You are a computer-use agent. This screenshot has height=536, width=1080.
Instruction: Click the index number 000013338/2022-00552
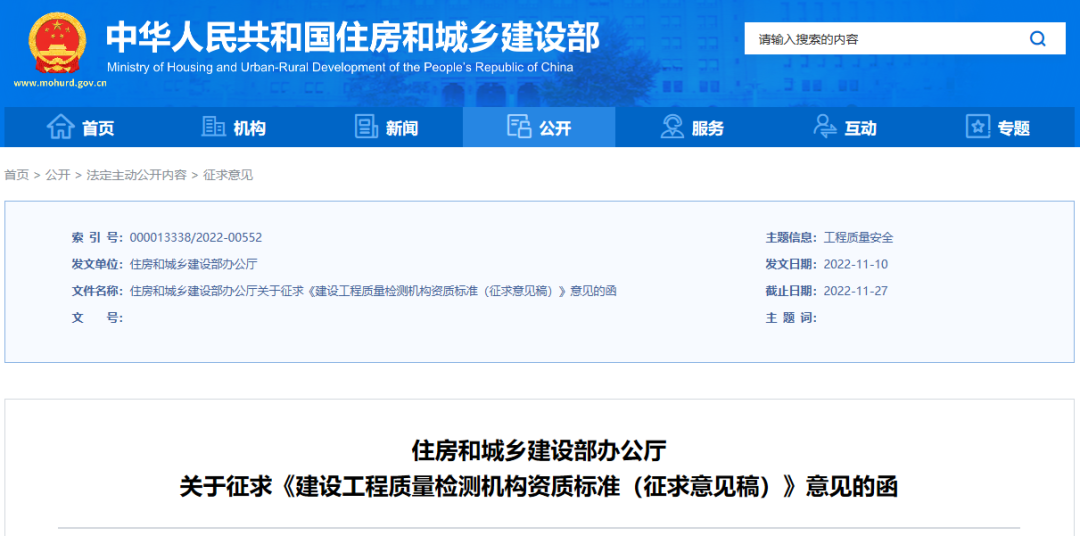196,238
